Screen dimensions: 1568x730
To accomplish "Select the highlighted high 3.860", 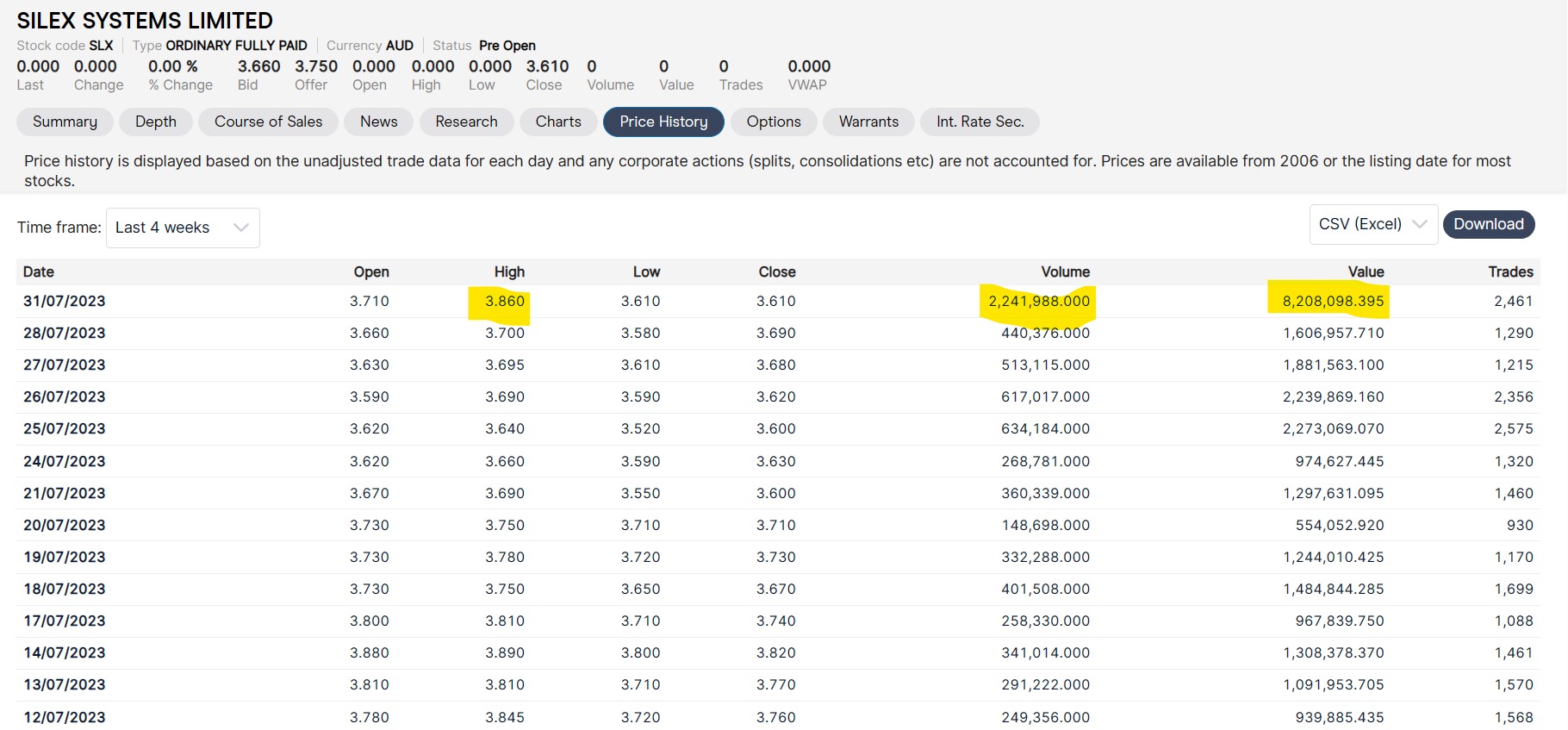I will (x=504, y=302).
